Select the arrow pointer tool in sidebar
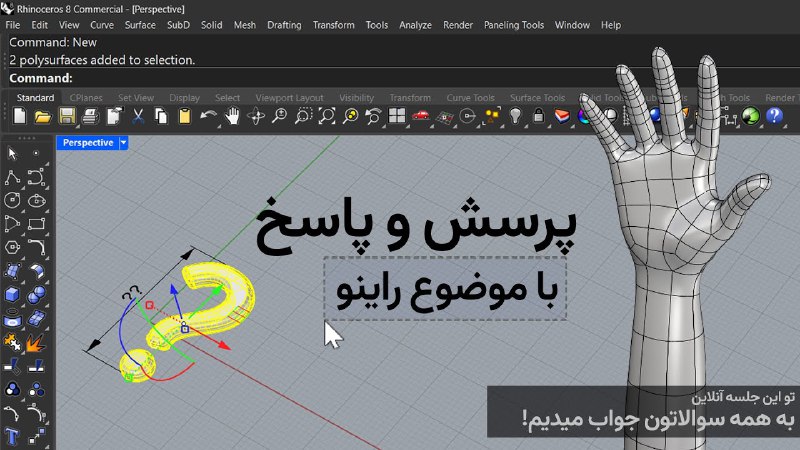The image size is (800, 450). 12,154
